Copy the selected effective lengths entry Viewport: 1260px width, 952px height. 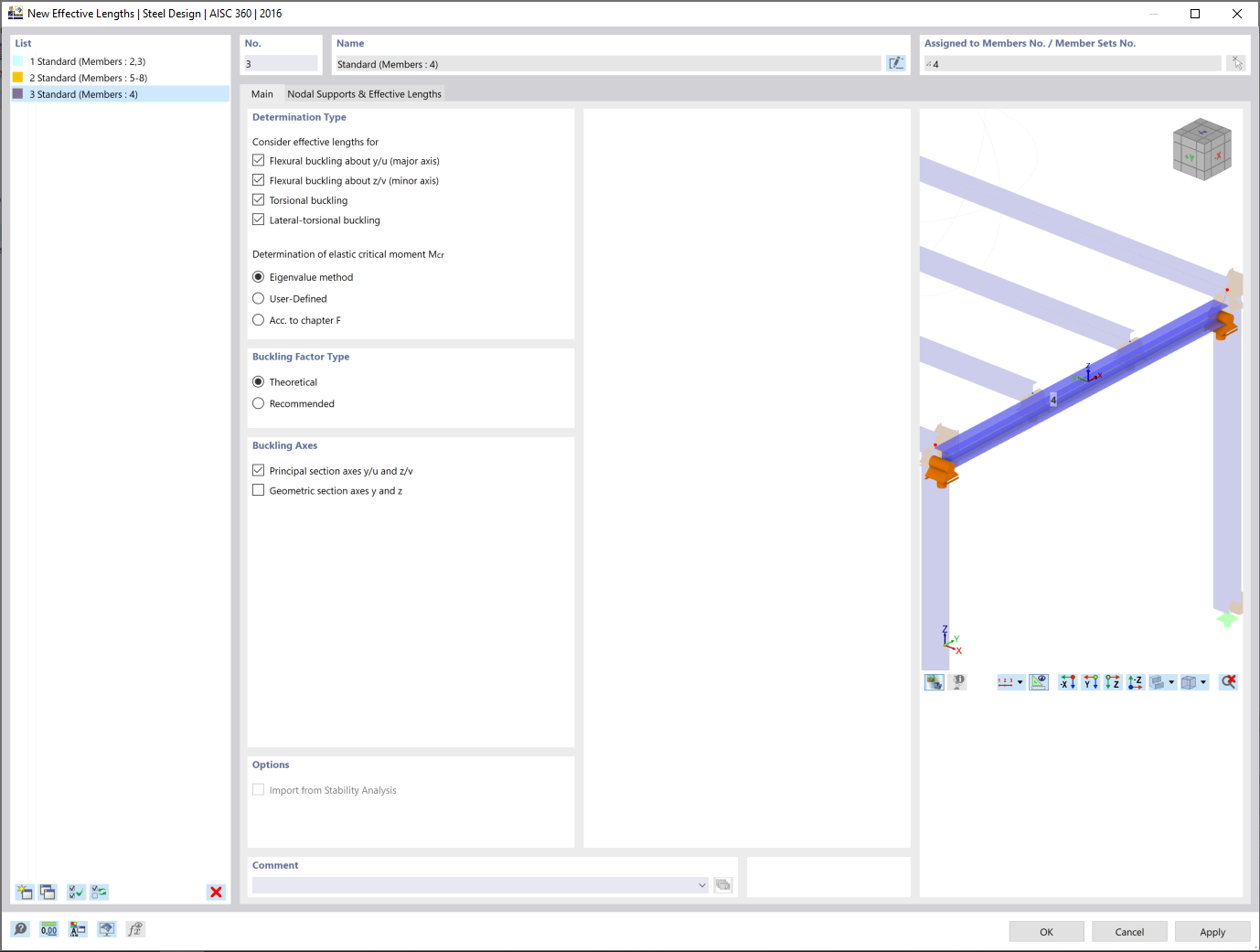point(48,892)
